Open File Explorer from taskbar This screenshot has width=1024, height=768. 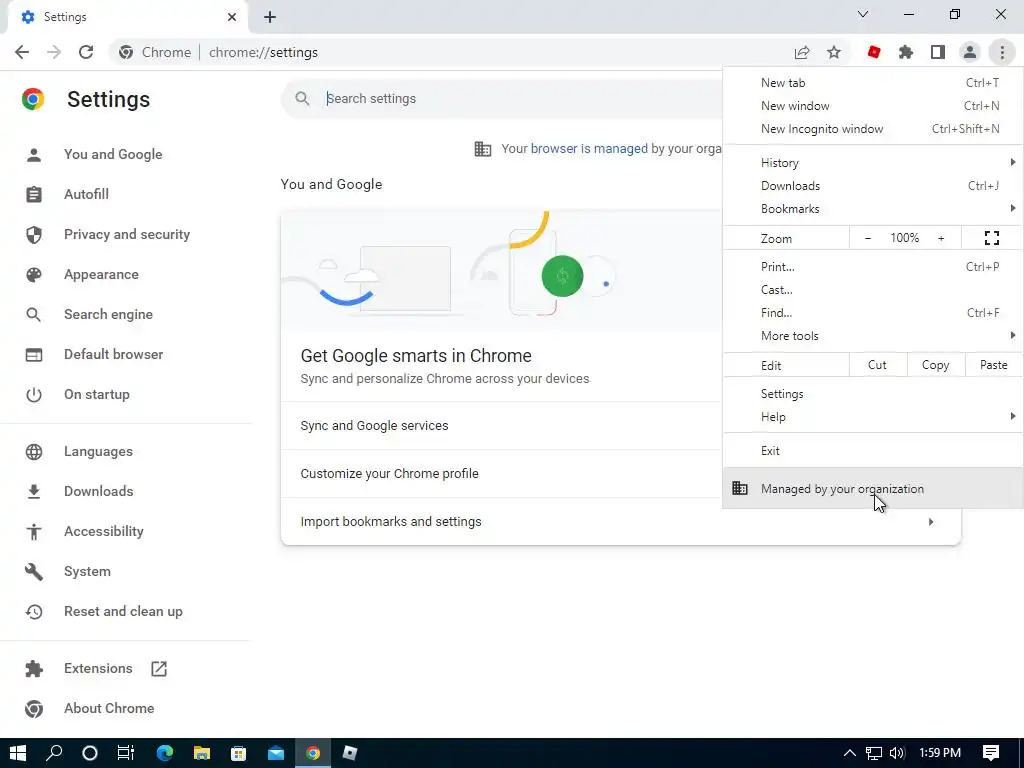[202, 753]
